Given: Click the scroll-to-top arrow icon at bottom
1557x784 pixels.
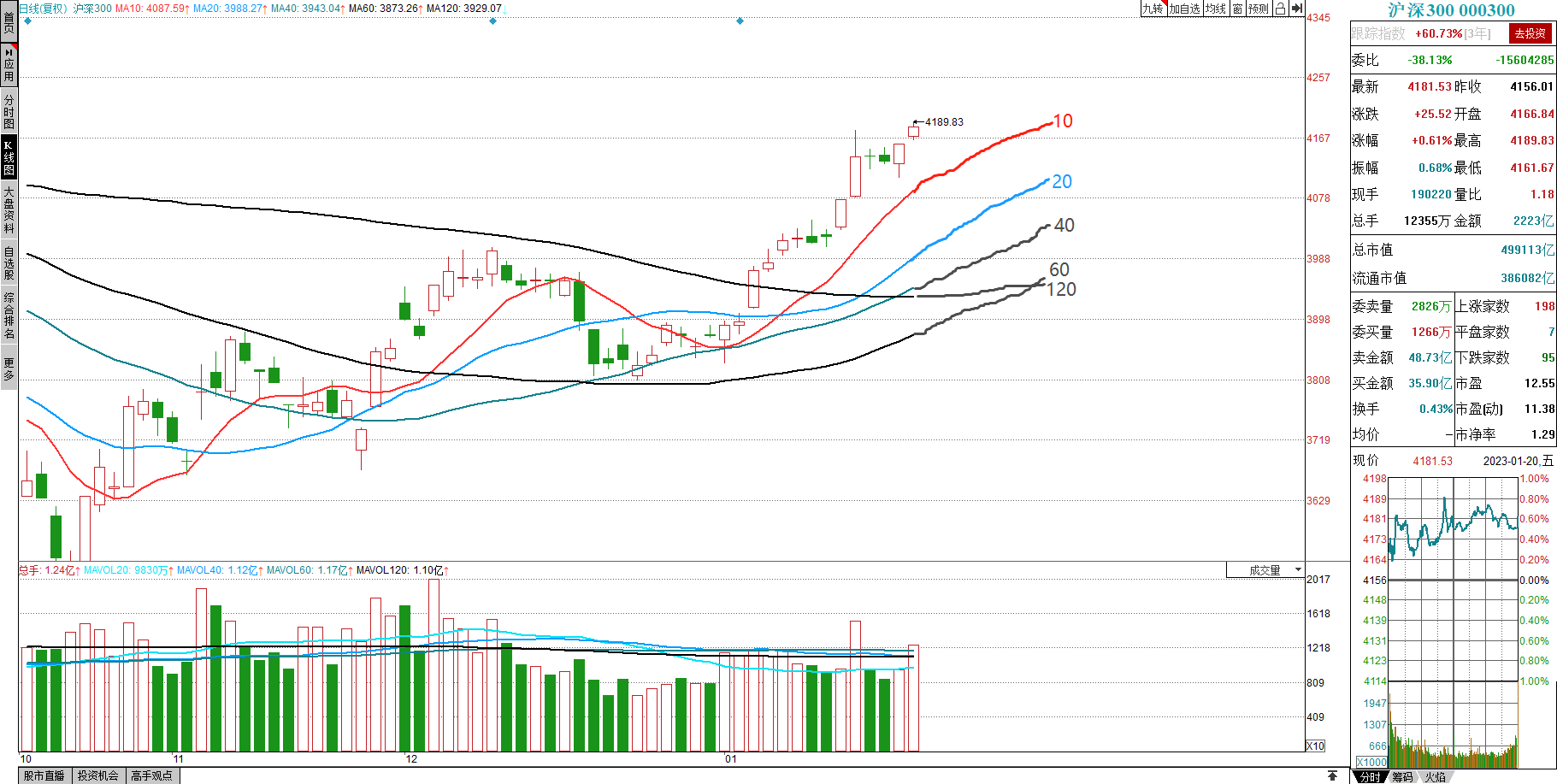Looking at the screenshot, I should click(x=1332, y=775).
